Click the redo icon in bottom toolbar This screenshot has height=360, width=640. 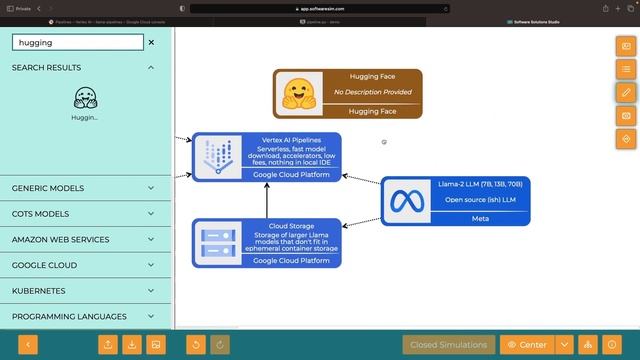point(220,345)
